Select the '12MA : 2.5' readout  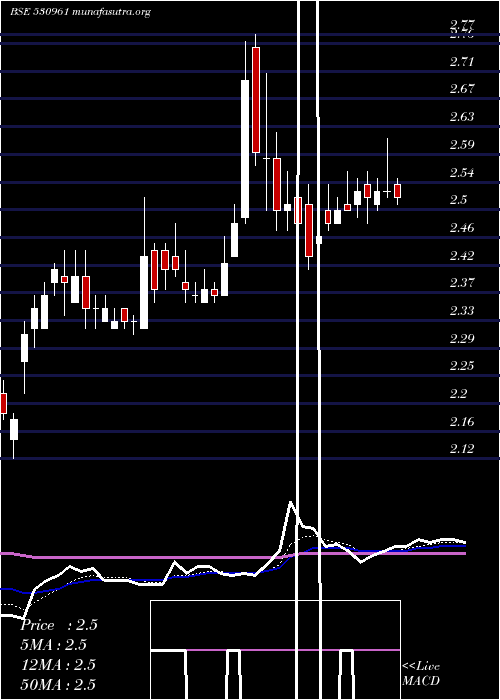58,665
